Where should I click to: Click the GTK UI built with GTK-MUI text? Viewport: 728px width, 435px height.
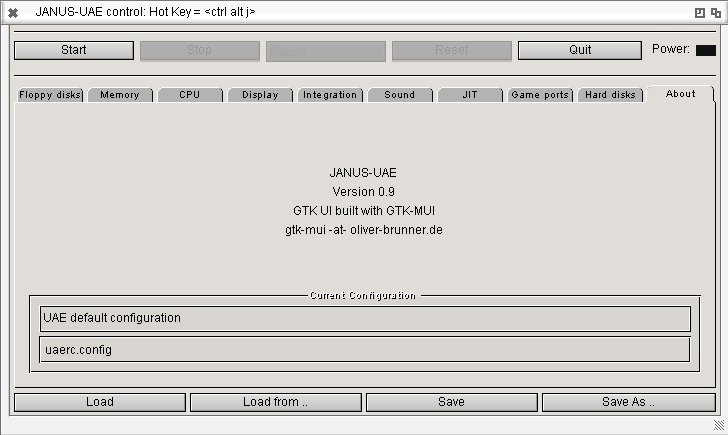click(x=364, y=211)
